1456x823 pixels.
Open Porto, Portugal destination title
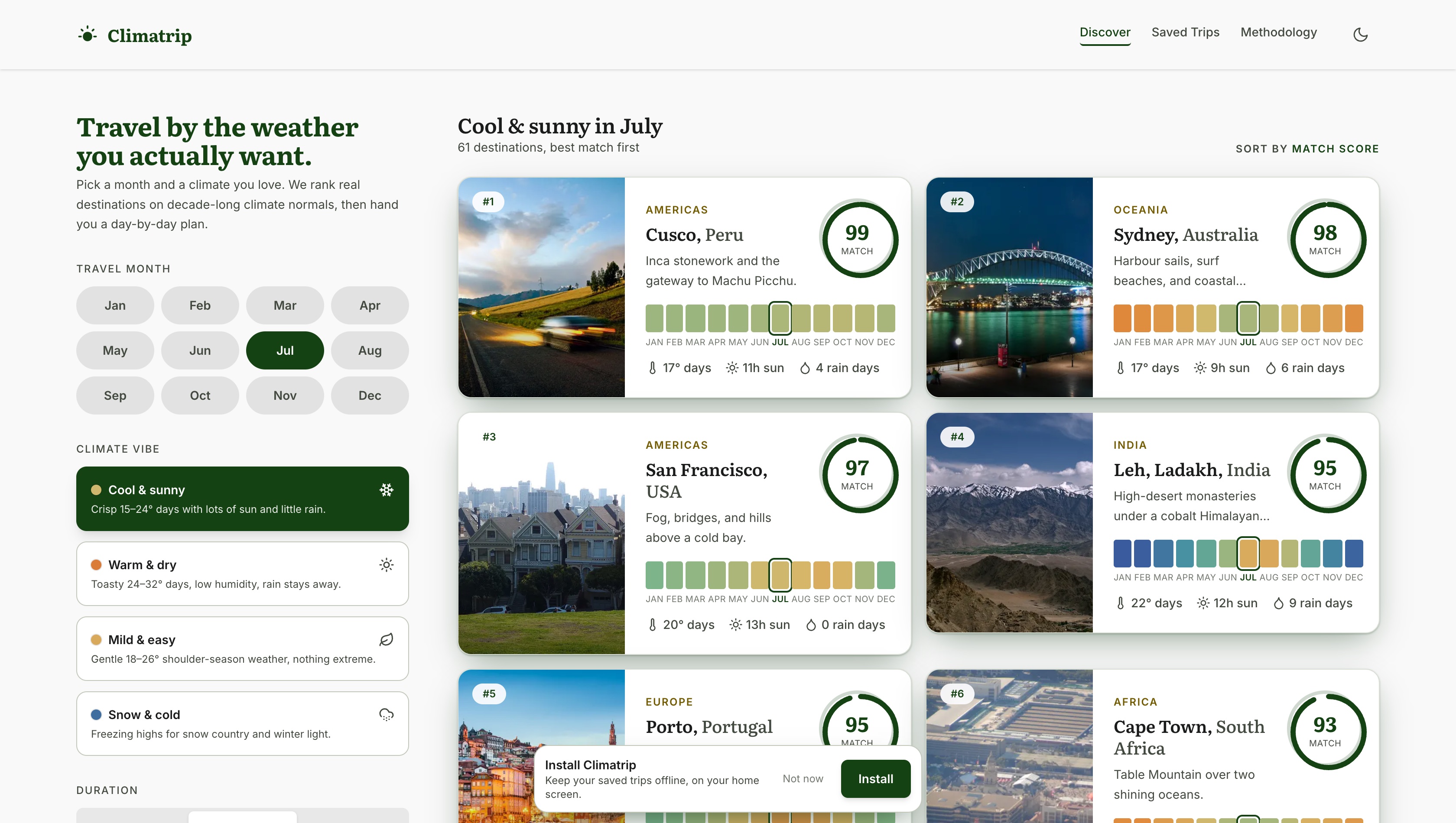709,727
